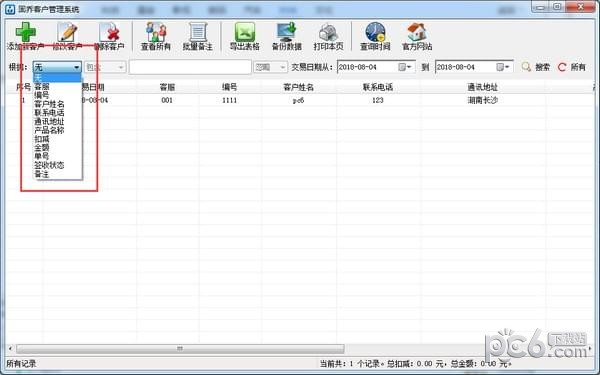Screen dimensions: 600x375
Task: Open start date calendar dropdown
Action: tap(405, 67)
